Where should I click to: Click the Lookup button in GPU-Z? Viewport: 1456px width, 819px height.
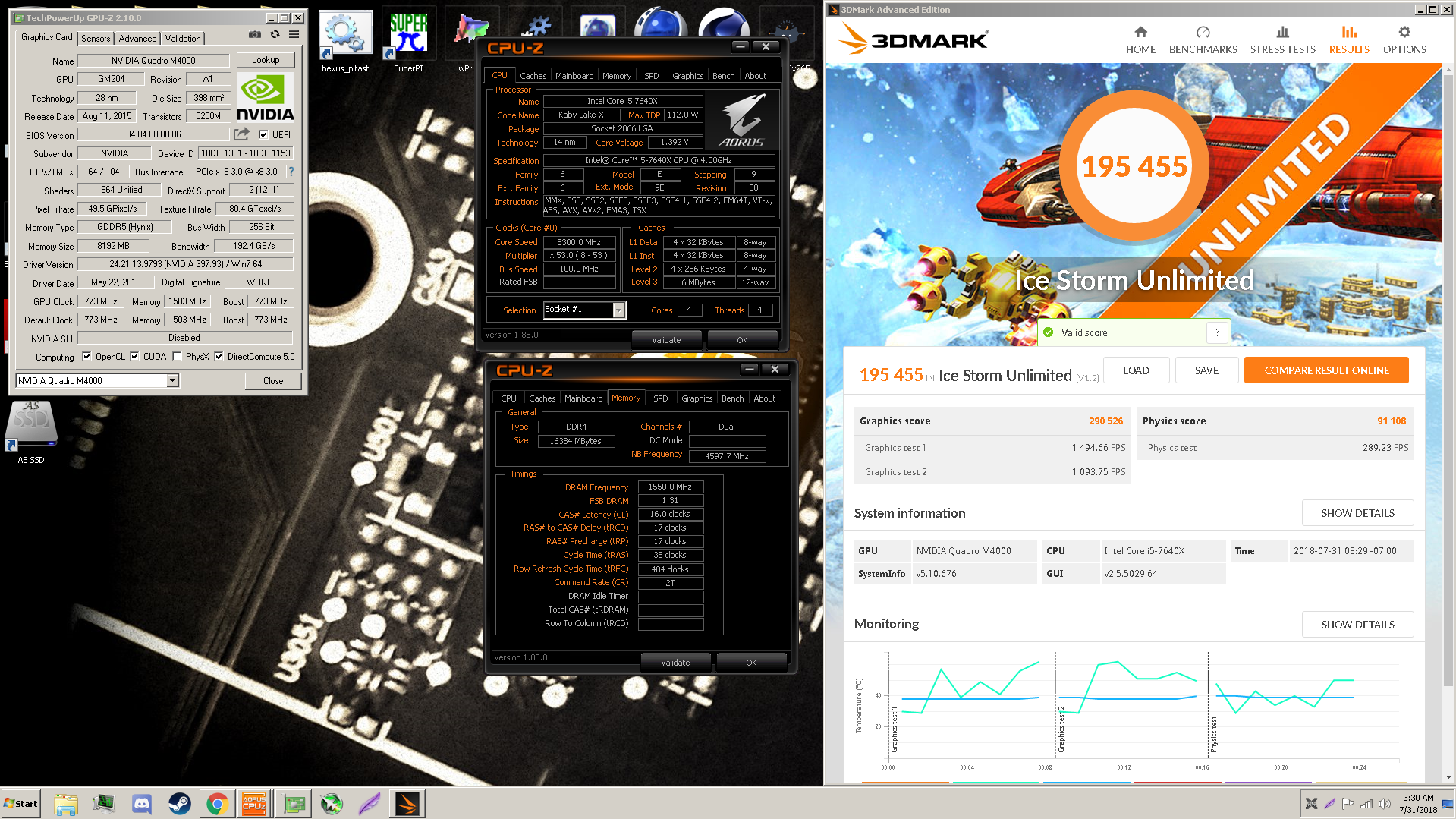click(266, 60)
